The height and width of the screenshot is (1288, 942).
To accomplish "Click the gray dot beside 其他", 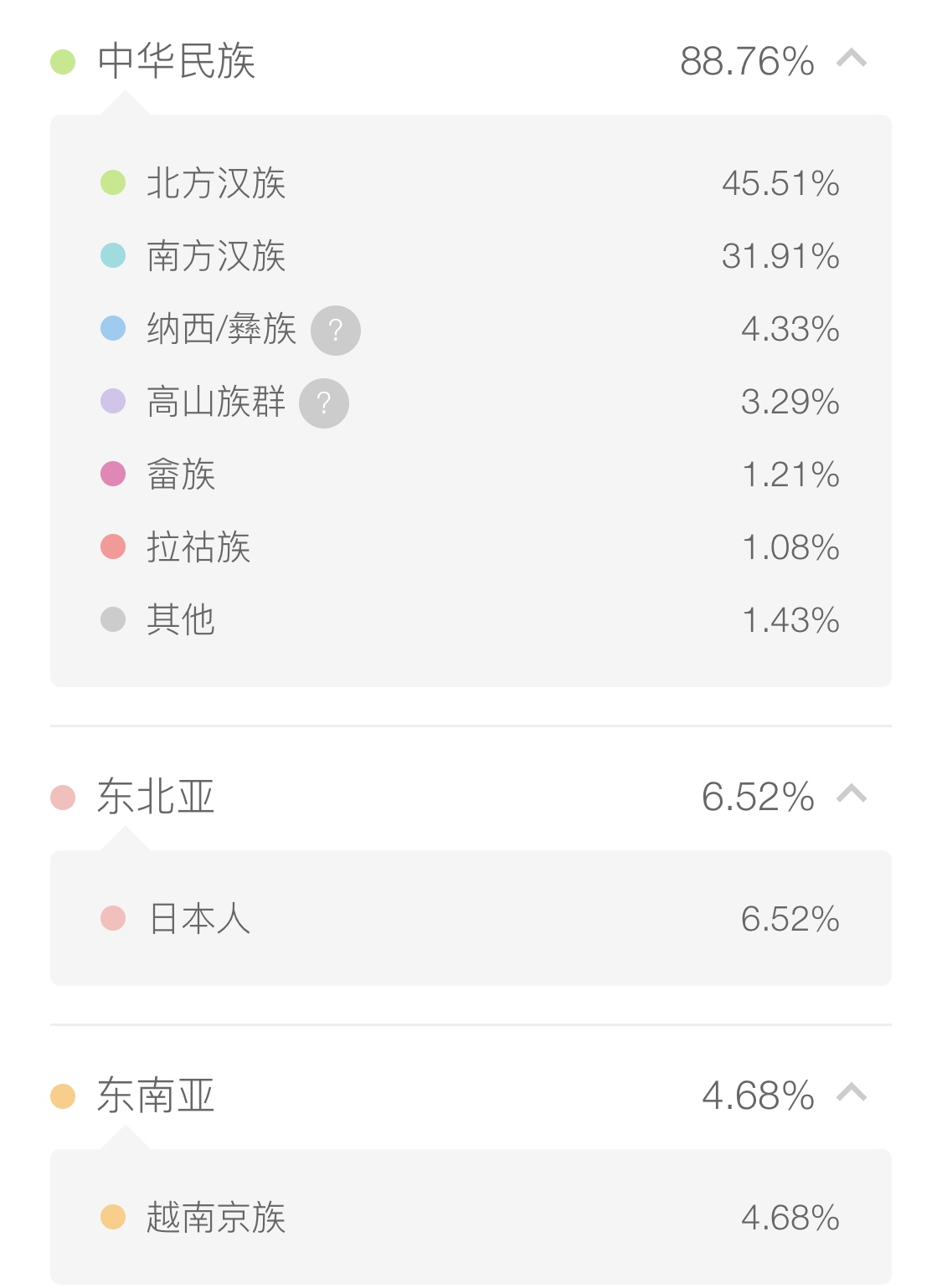I will pos(113,619).
